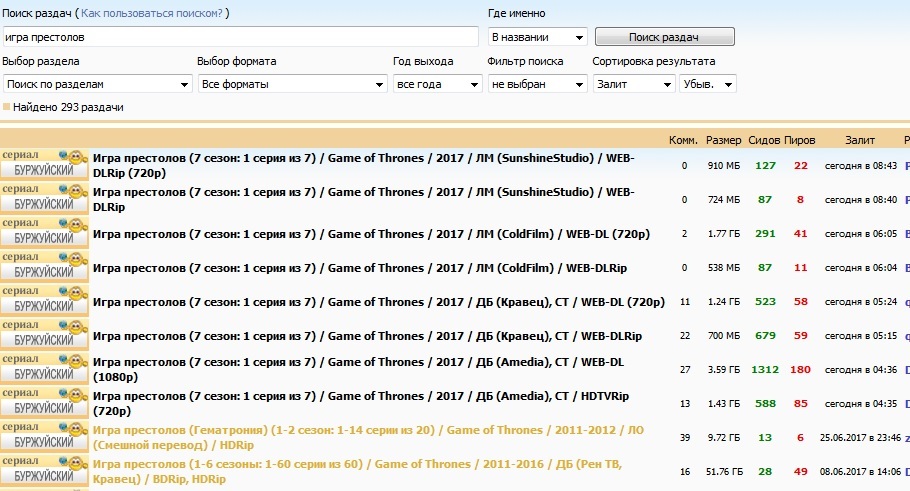Image resolution: width=910 pixels, height=491 pixels.
Task: Click the peers count '180'
Action: 800,370
